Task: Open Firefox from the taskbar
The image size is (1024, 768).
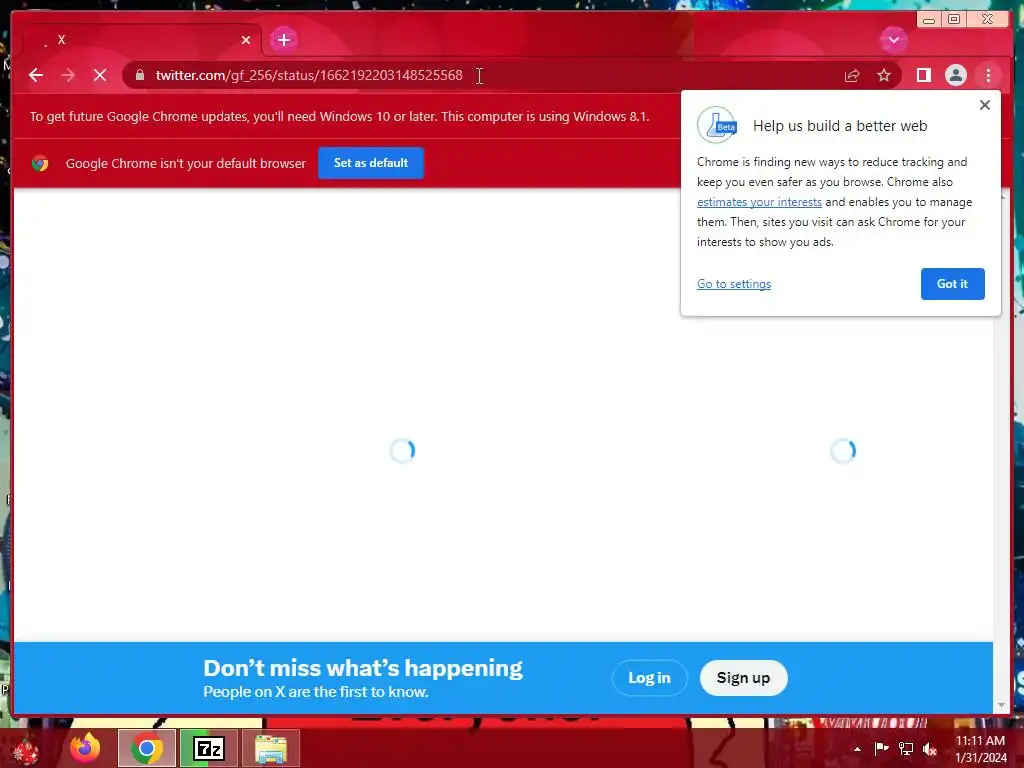Action: tap(85, 748)
